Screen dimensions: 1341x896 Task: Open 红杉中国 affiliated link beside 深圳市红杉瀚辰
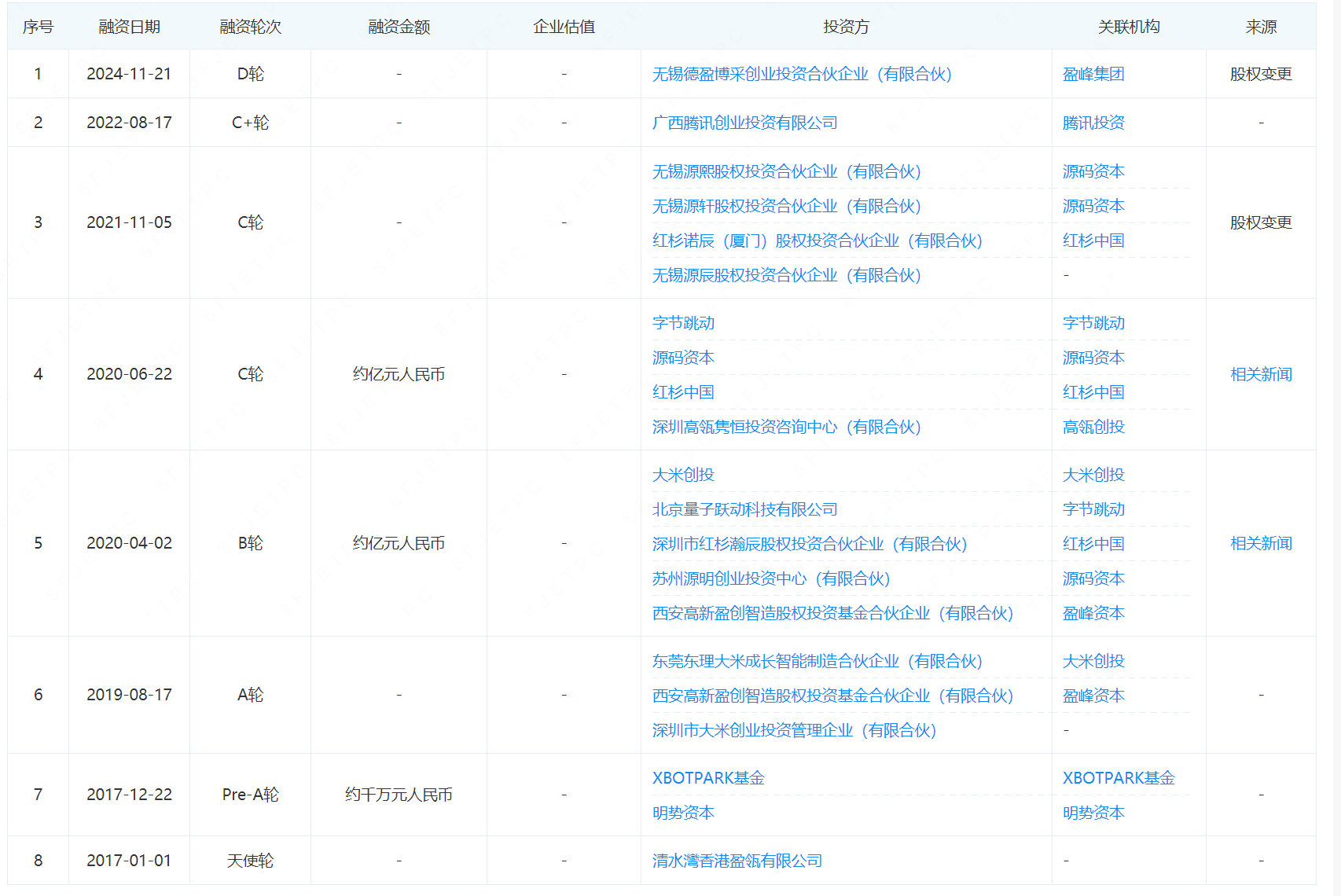1093,544
